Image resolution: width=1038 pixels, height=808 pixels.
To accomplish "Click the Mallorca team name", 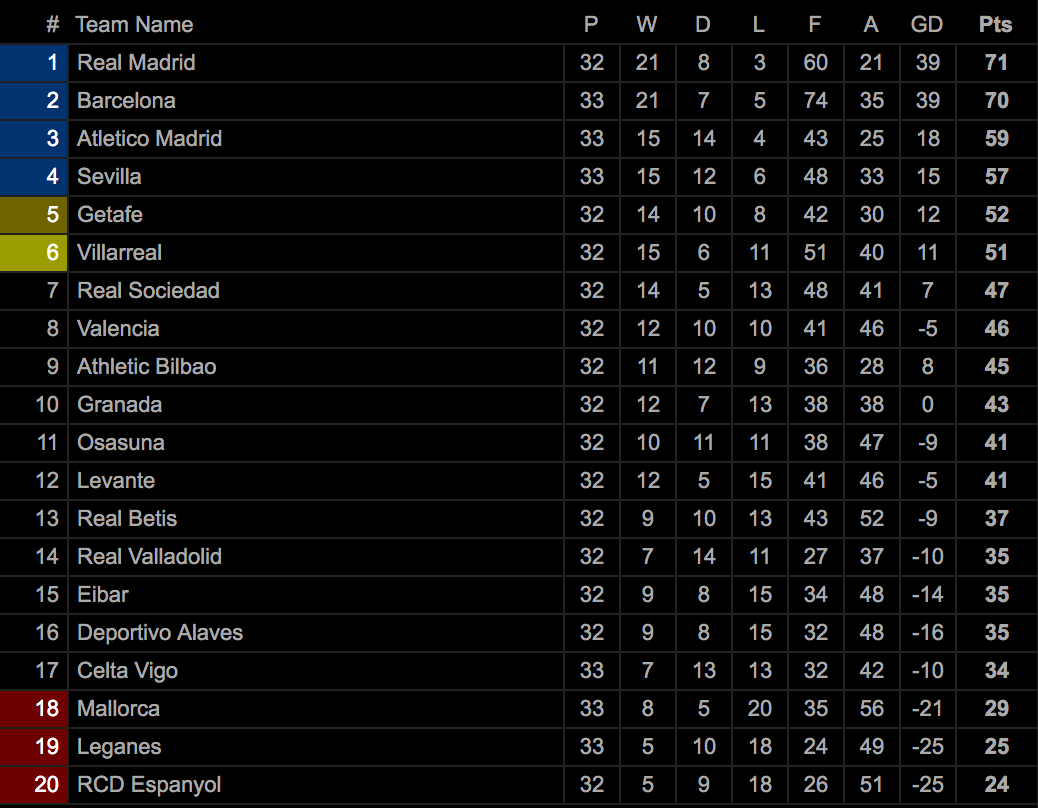I will (x=118, y=709).
